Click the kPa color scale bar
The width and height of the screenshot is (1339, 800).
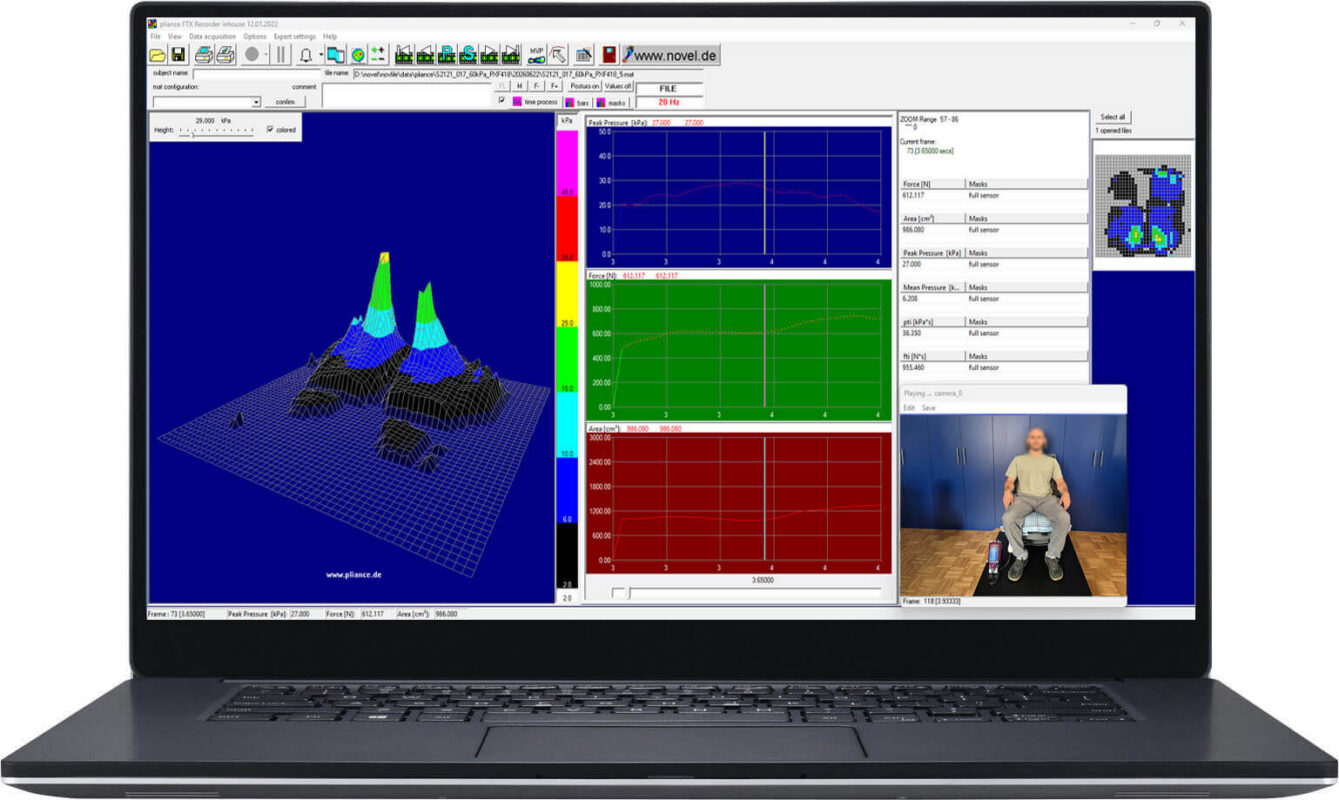coord(567,360)
